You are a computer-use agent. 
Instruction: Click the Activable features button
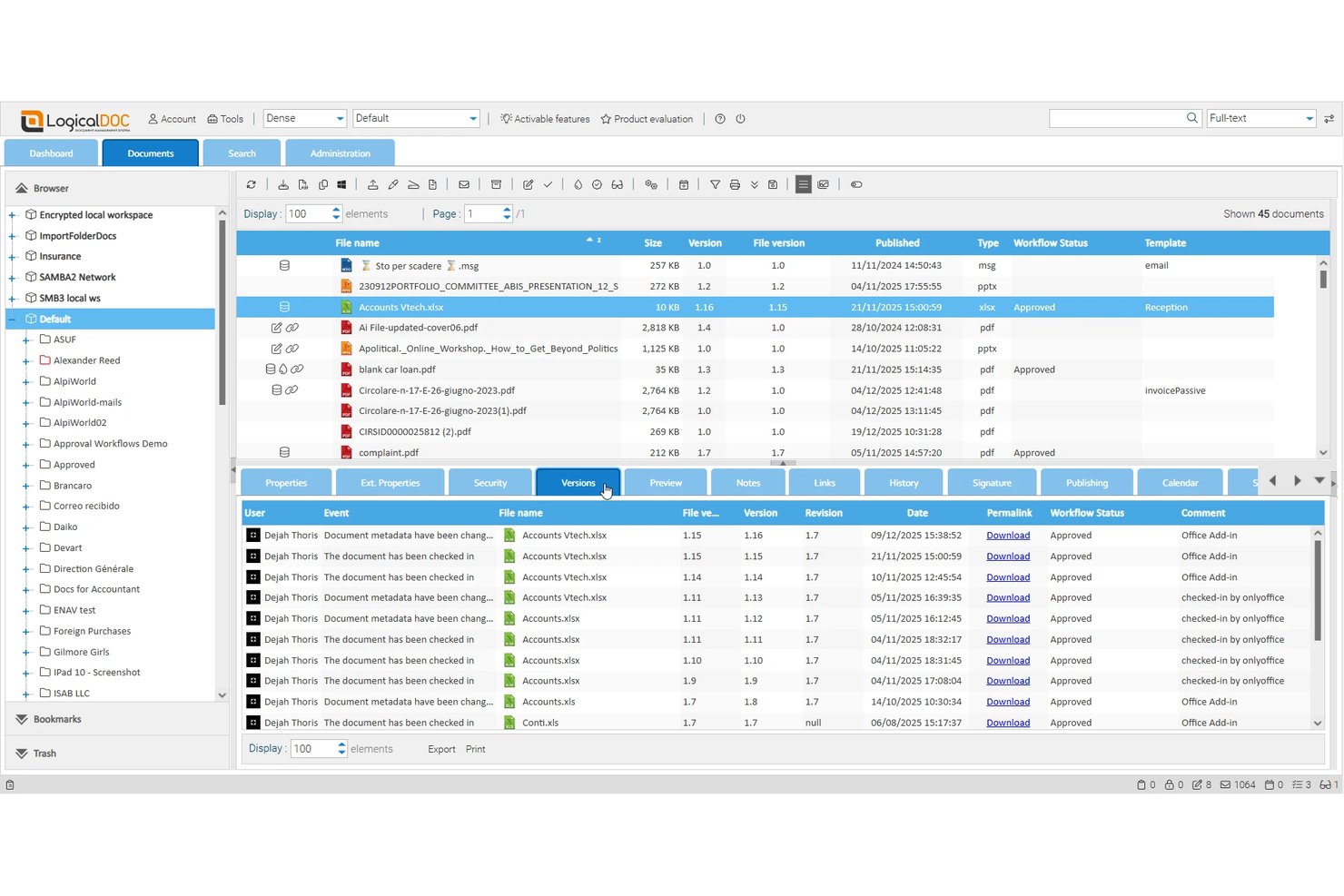click(x=545, y=119)
